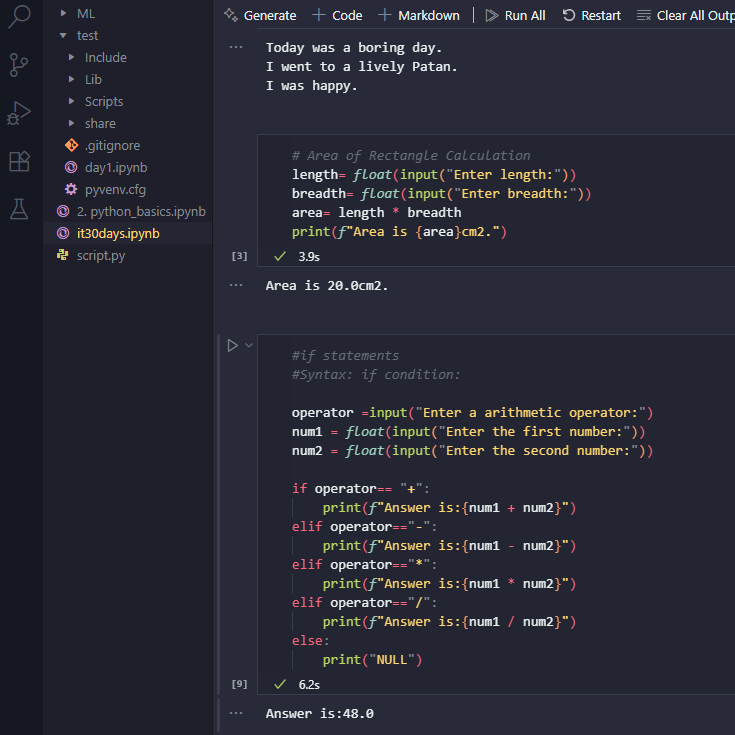
Task: Click the lines icon beside Clear All Outputs
Action: 644,15
